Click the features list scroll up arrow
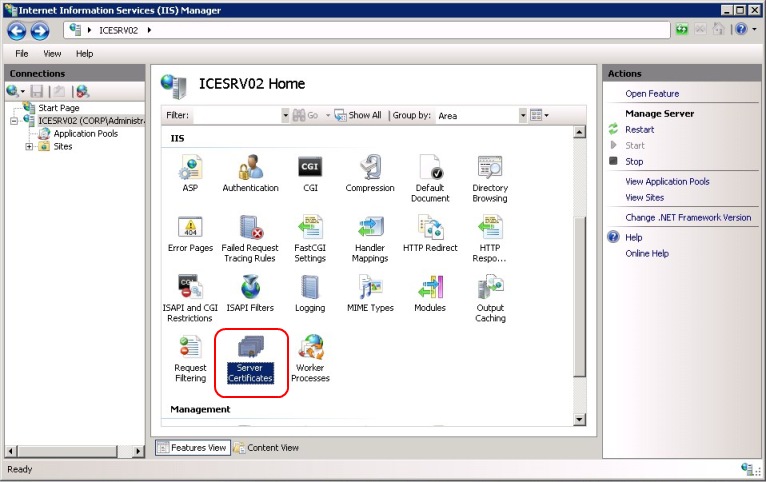Viewport: 766px width, 482px height. (x=579, y=132)
